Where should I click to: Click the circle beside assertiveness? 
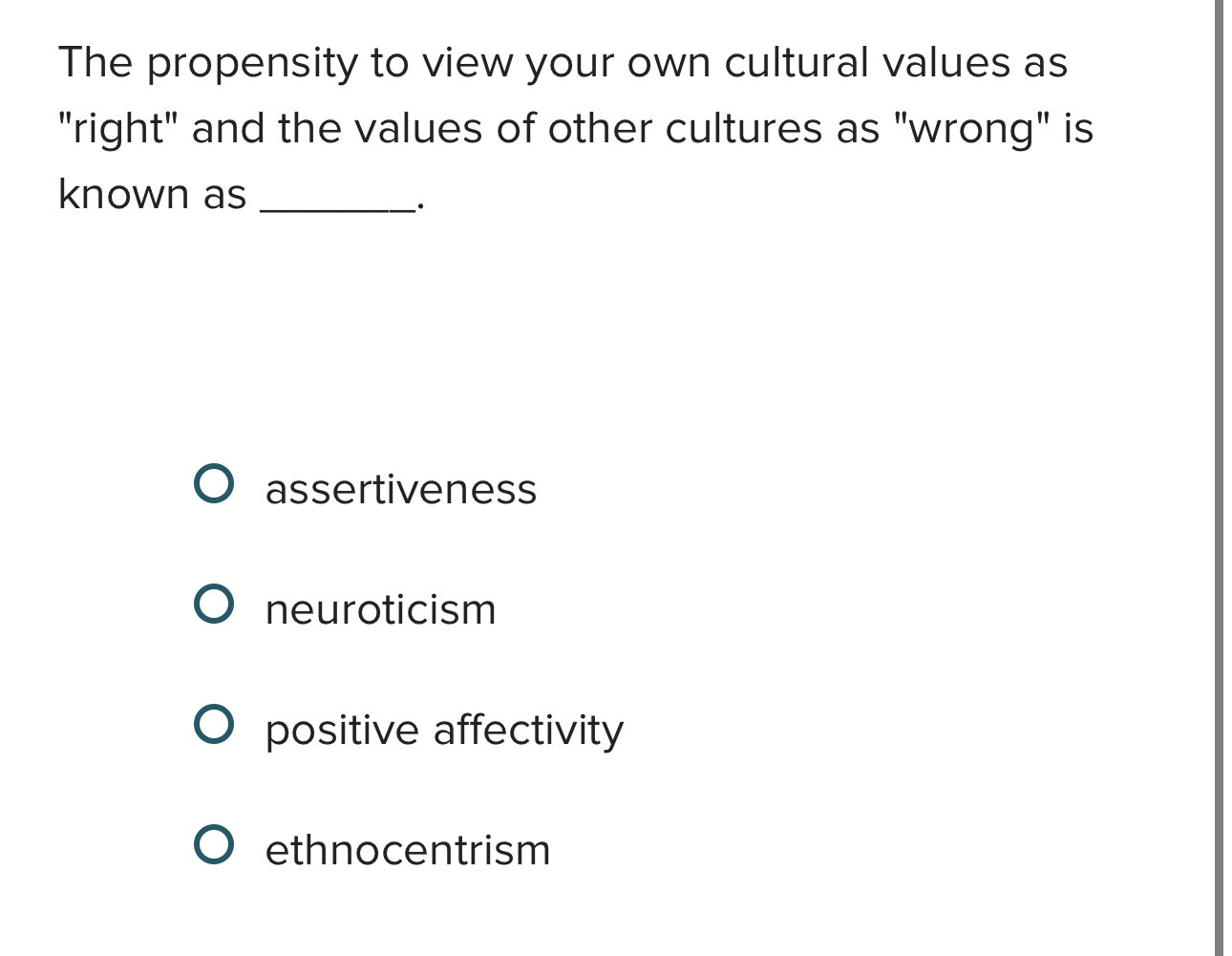coord(216,485)
